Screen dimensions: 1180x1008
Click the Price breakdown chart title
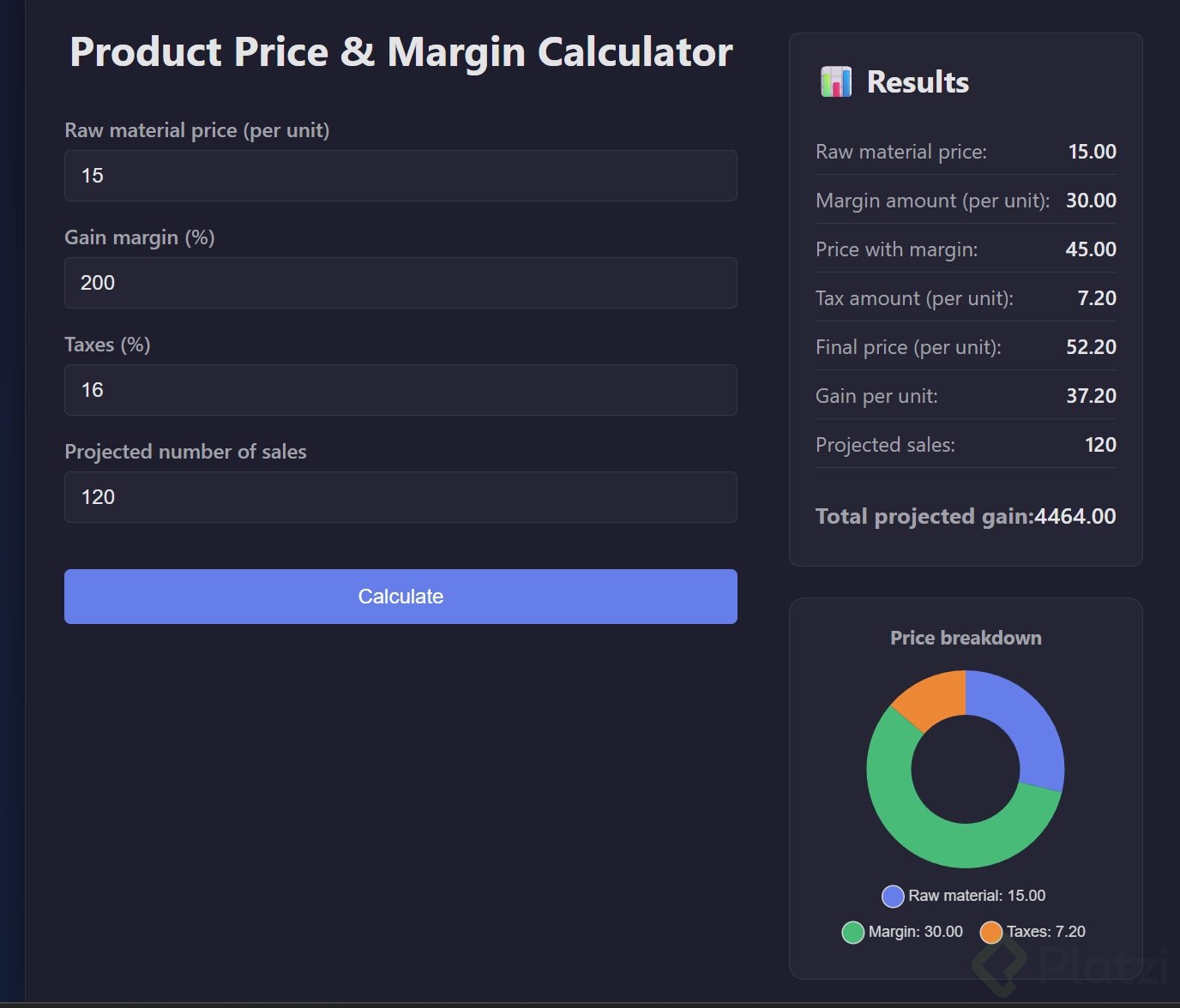tap(966, 638)
